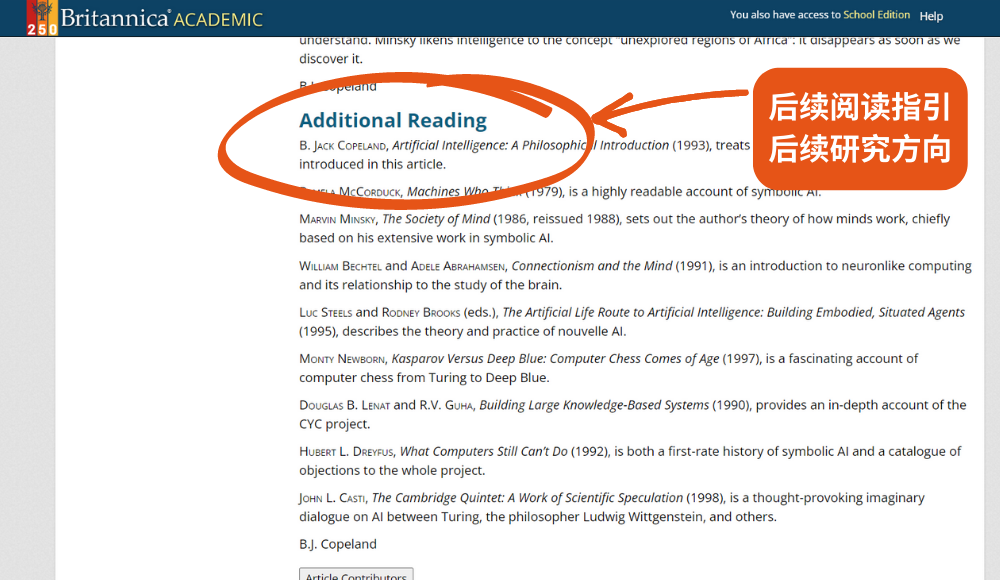Click the text "You also have access to"

pyautogui.click(x=785, y=15)
